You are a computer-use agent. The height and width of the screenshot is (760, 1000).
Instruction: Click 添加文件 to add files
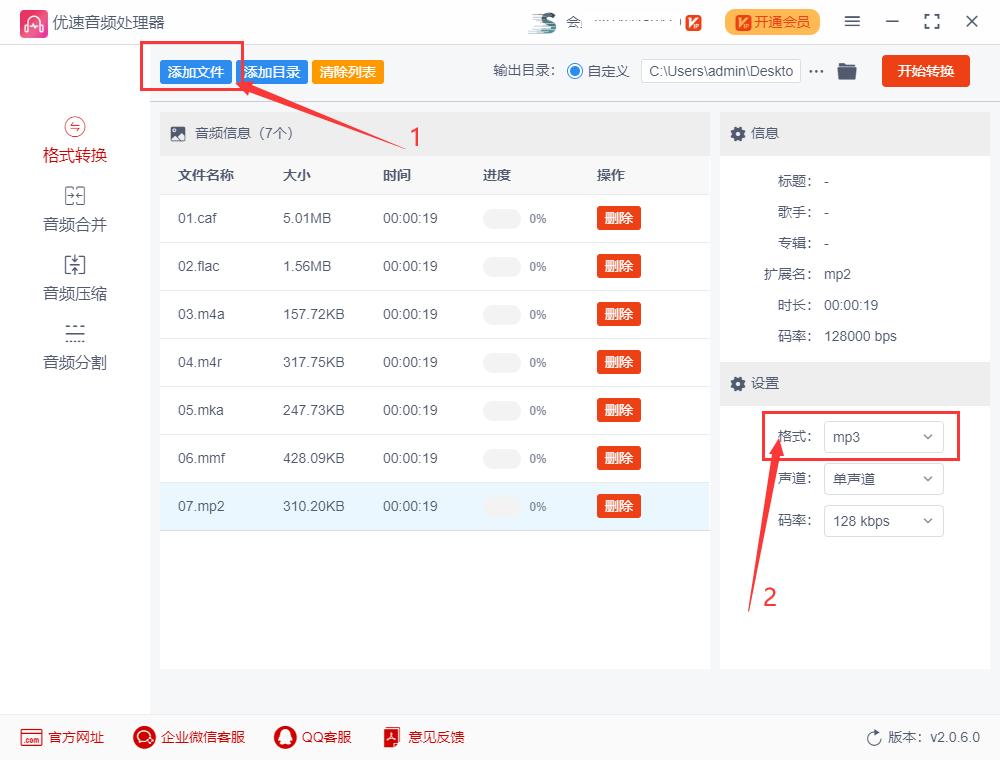pos(195,72)
